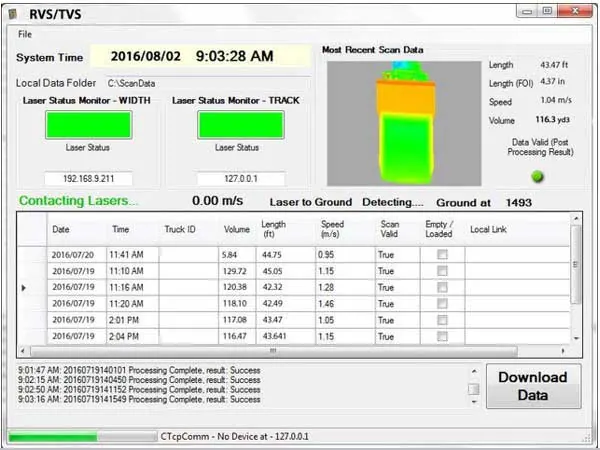
Task: Click the table horizontal scrollbar thumb
Action: [274, 351]
